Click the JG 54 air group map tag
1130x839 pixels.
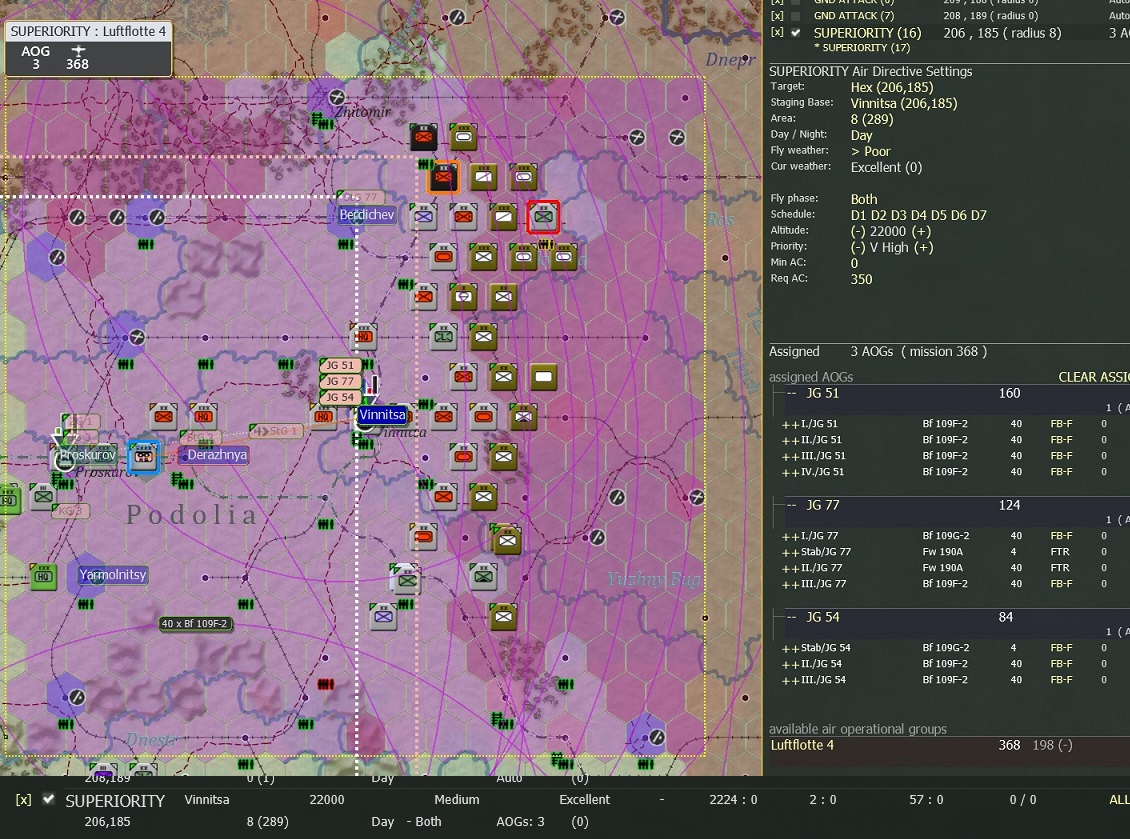[x=340, y=397]
